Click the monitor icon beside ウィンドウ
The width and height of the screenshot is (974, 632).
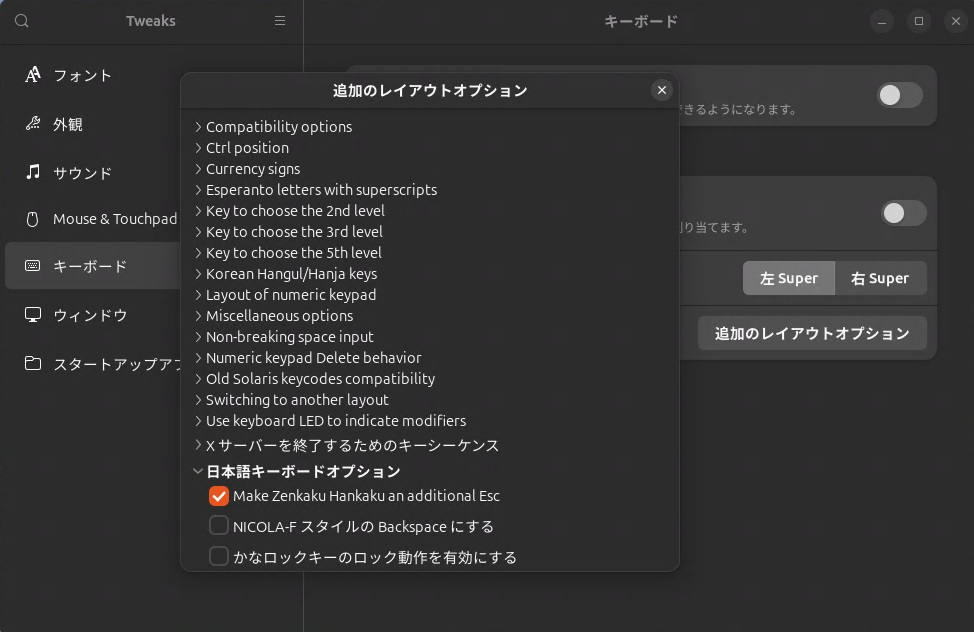33,315
